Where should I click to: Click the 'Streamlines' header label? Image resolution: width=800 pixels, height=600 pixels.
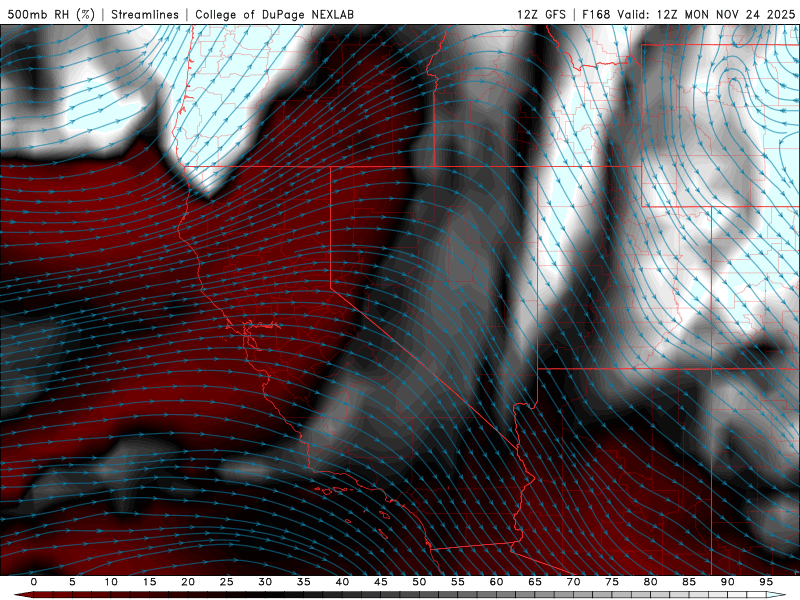145,14
